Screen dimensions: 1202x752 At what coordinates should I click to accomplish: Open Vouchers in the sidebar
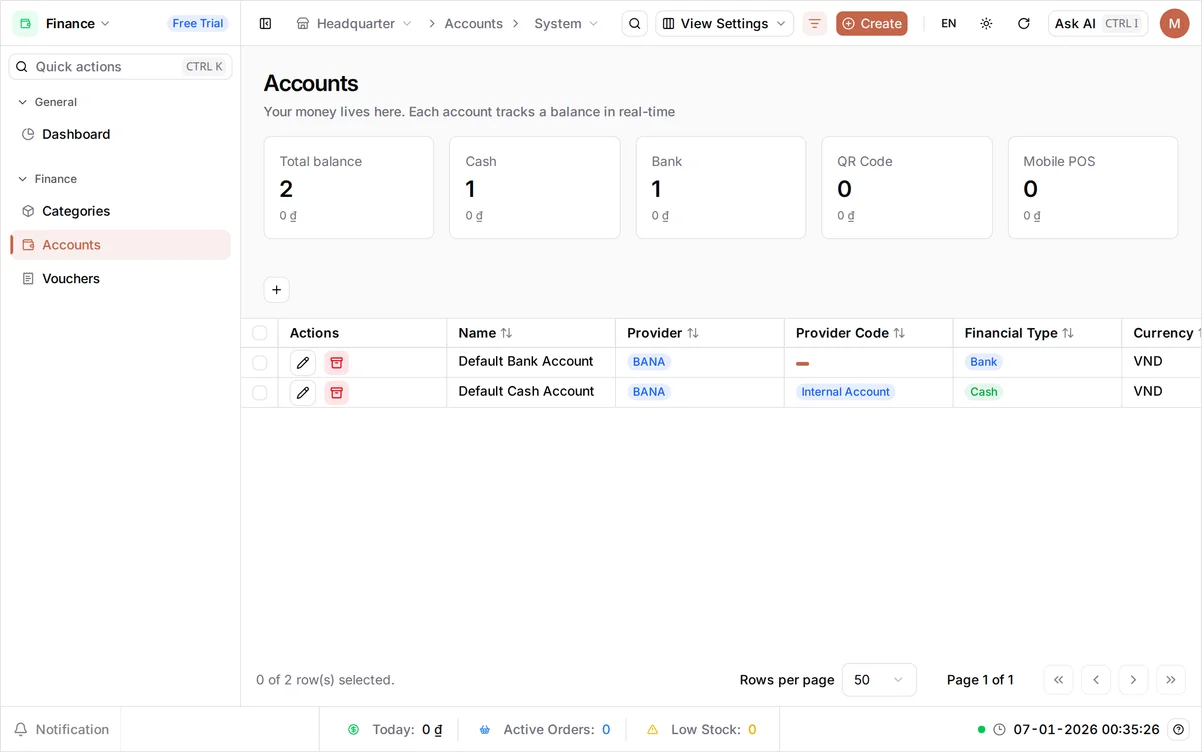120,279
